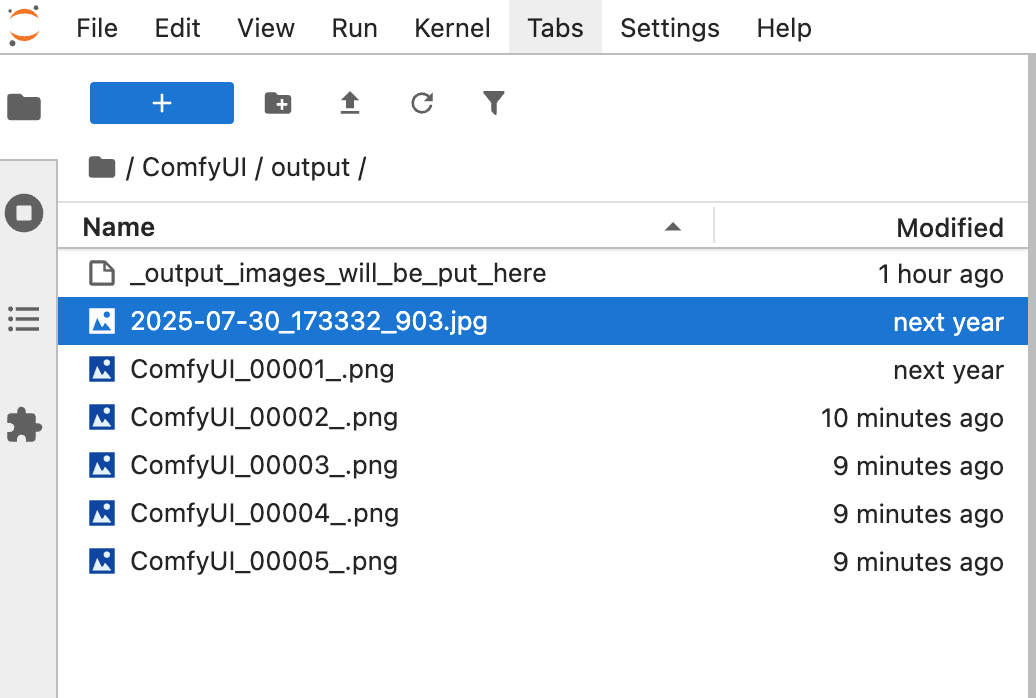This screenshot has width=1036, height=698.
Task: Sort files by Name column header
Action: (386, 227)
